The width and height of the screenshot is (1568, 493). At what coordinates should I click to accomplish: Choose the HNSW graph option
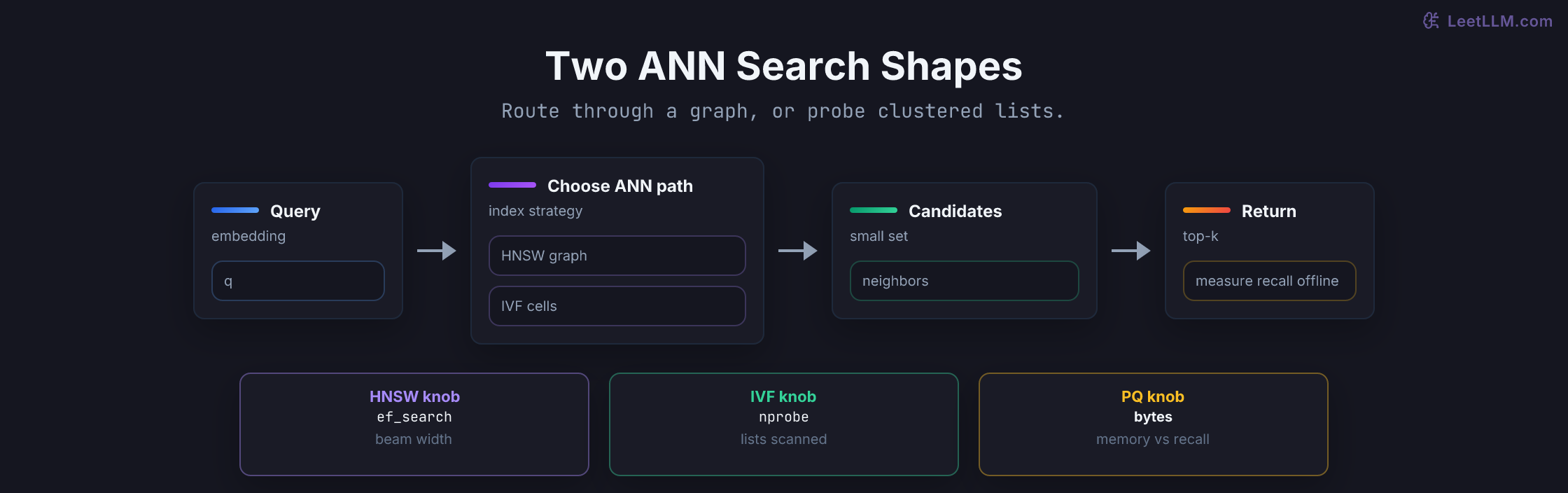coord(617,256)
